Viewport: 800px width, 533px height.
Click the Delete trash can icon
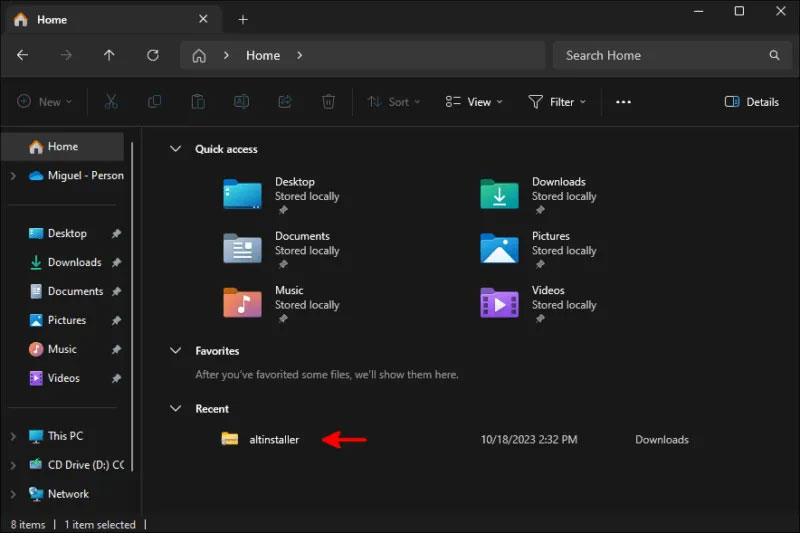point(328,102)
